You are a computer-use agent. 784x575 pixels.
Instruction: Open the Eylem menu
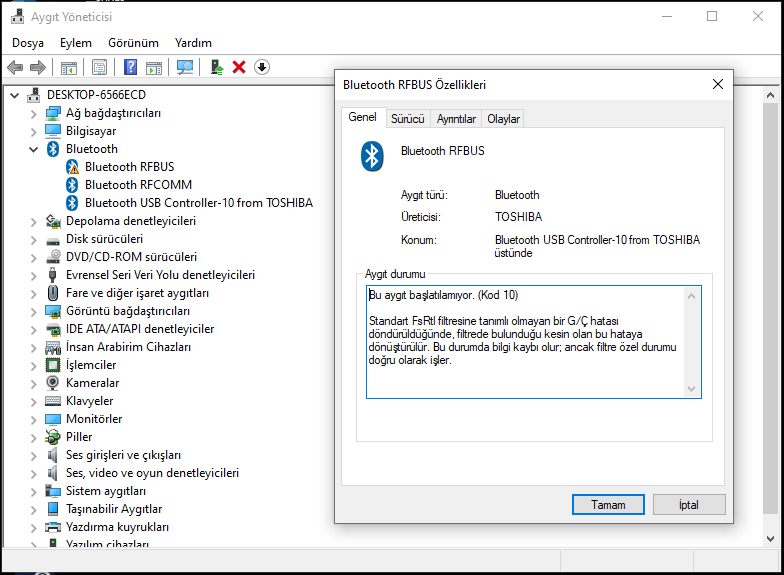[75, 43]
